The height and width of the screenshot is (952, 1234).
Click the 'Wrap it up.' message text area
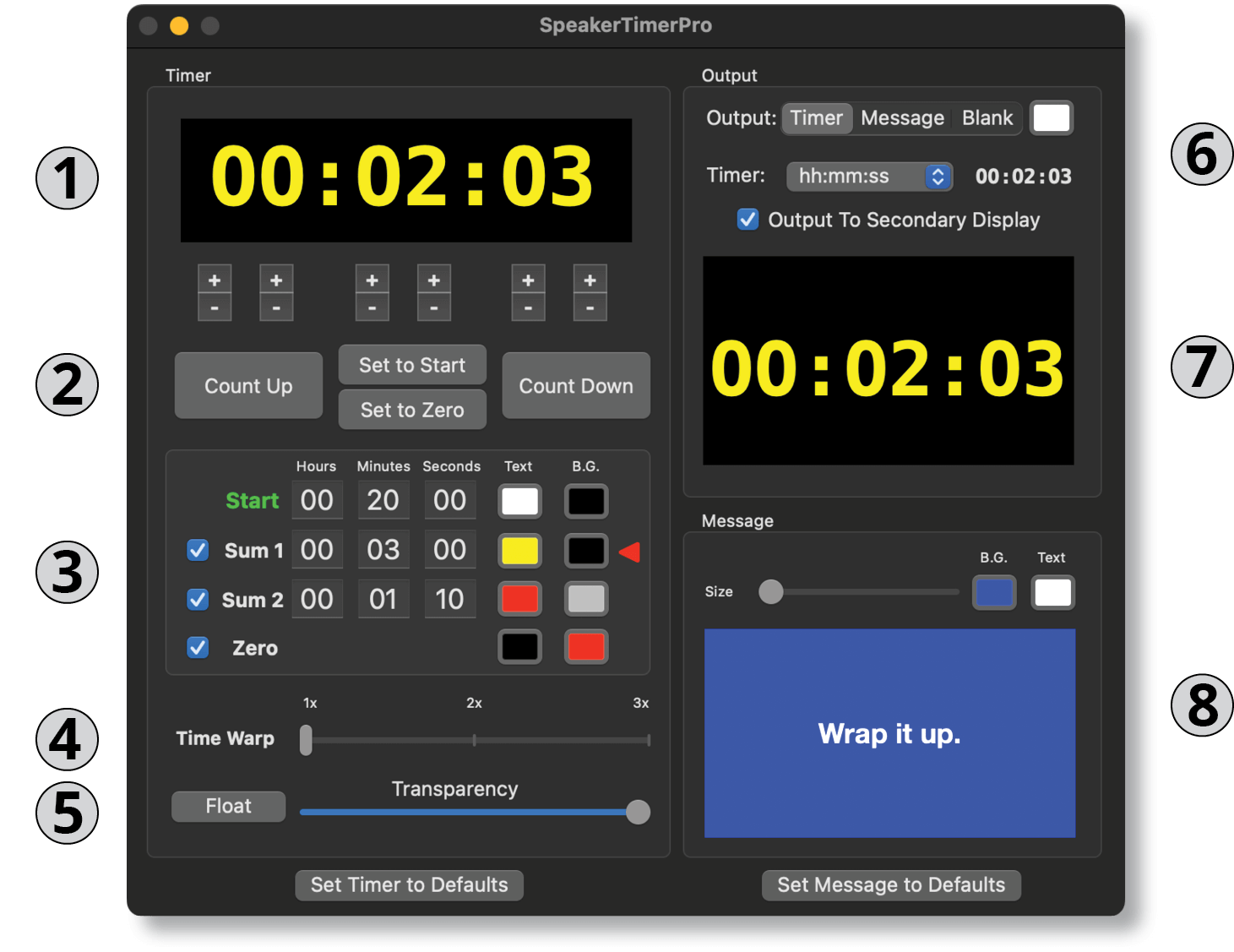tap(889, 733)
